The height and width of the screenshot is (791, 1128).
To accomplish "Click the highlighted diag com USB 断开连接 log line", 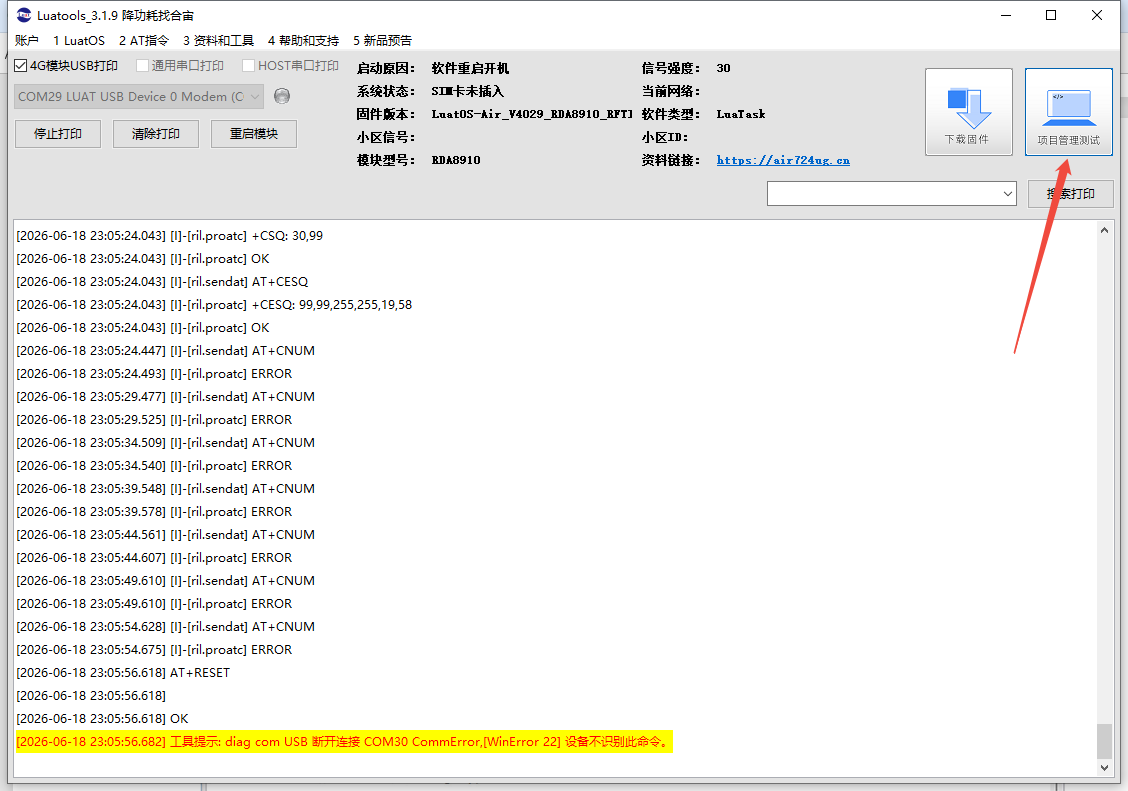I will (x=344, y=741).
